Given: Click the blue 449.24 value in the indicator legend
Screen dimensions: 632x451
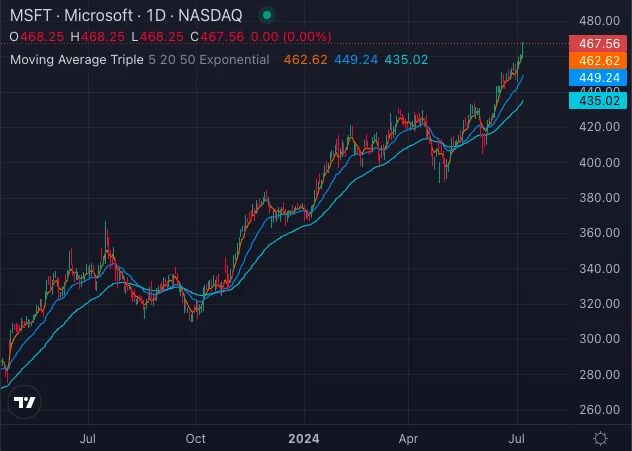Looking at the screenshot, I should tap(356, 59).
